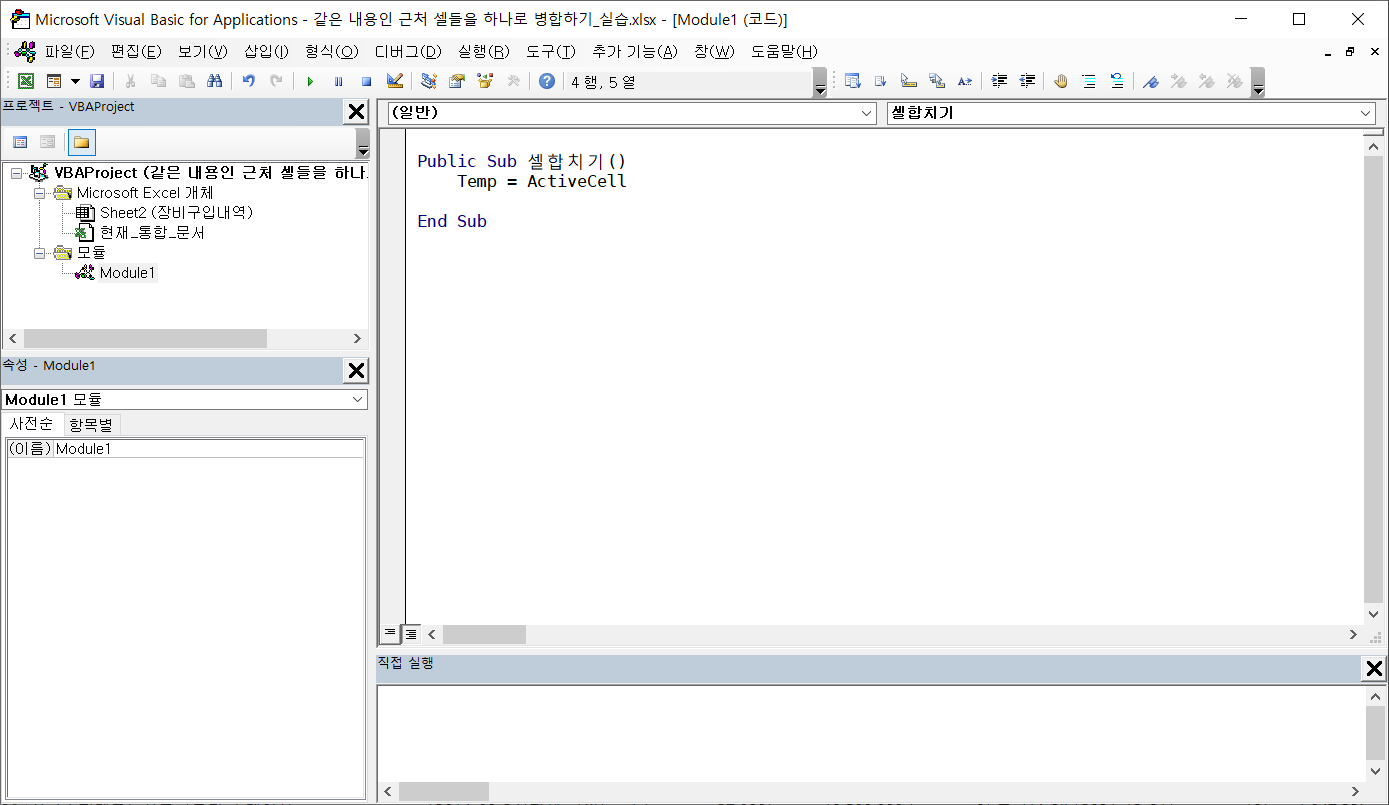The image size is (1389, 805).
Task: Click the Find binoculars icon
Action: click(214, 82)
